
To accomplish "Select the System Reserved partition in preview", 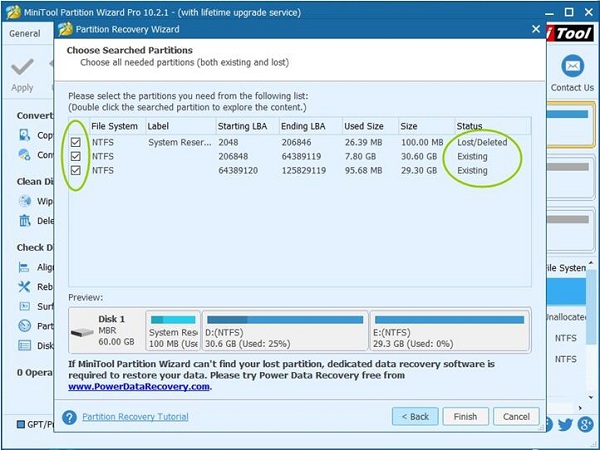I will [173, 331].
